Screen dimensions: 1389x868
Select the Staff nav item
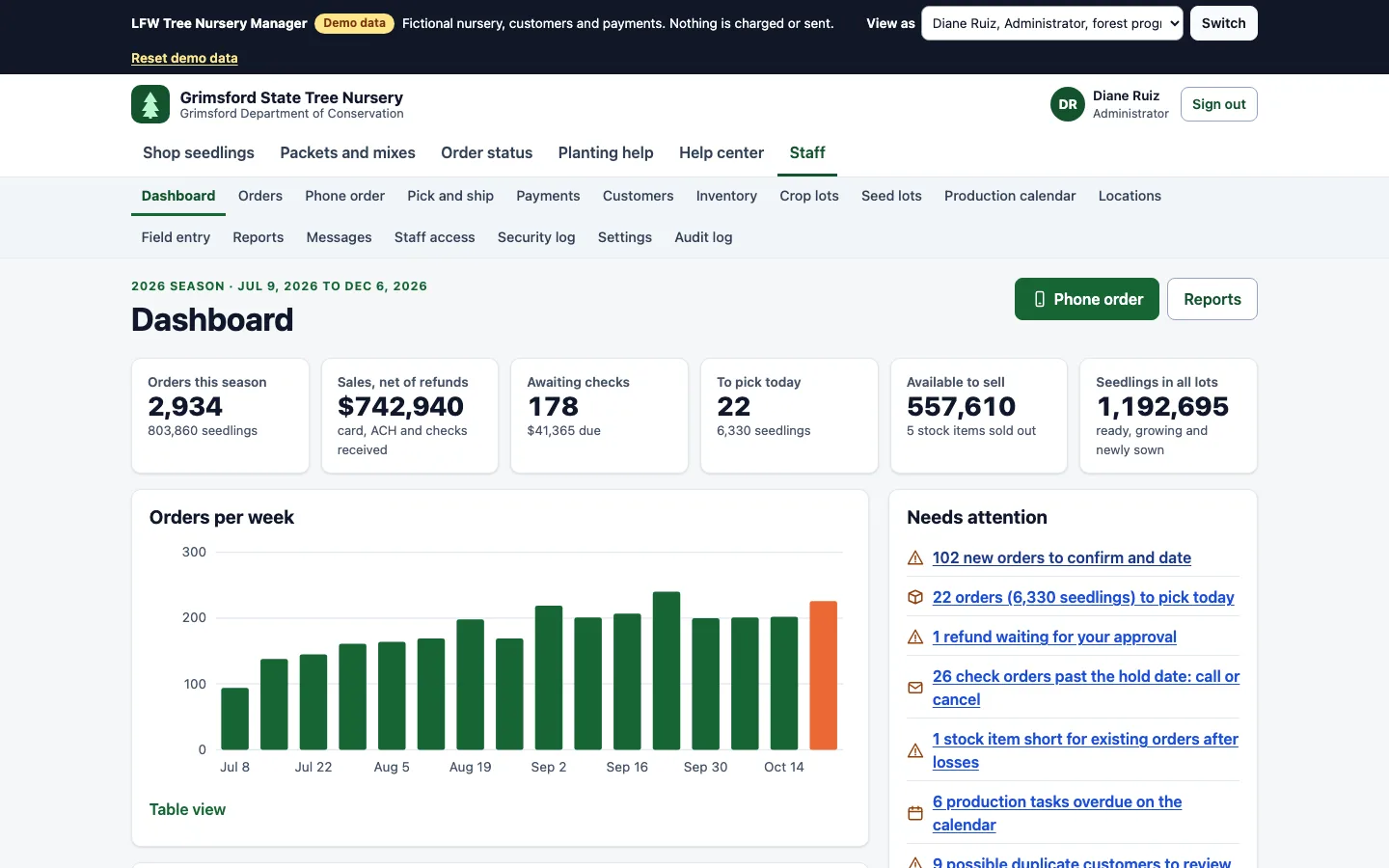(807, 152)
